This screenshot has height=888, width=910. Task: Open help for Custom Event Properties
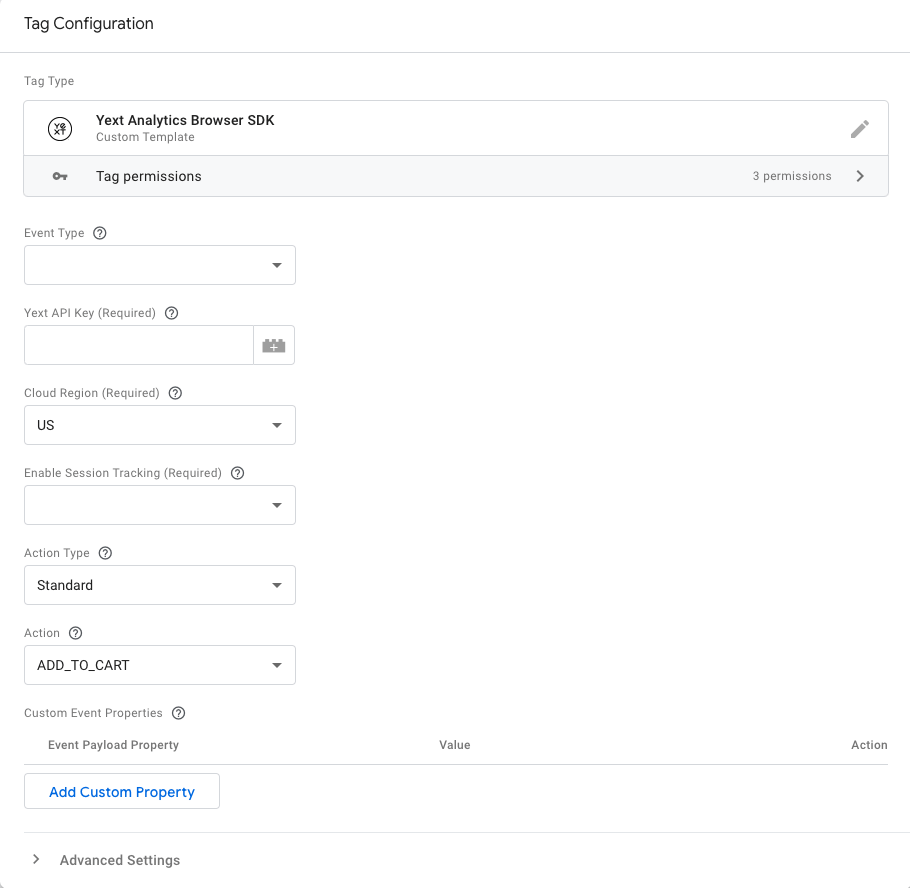[178, 713]
